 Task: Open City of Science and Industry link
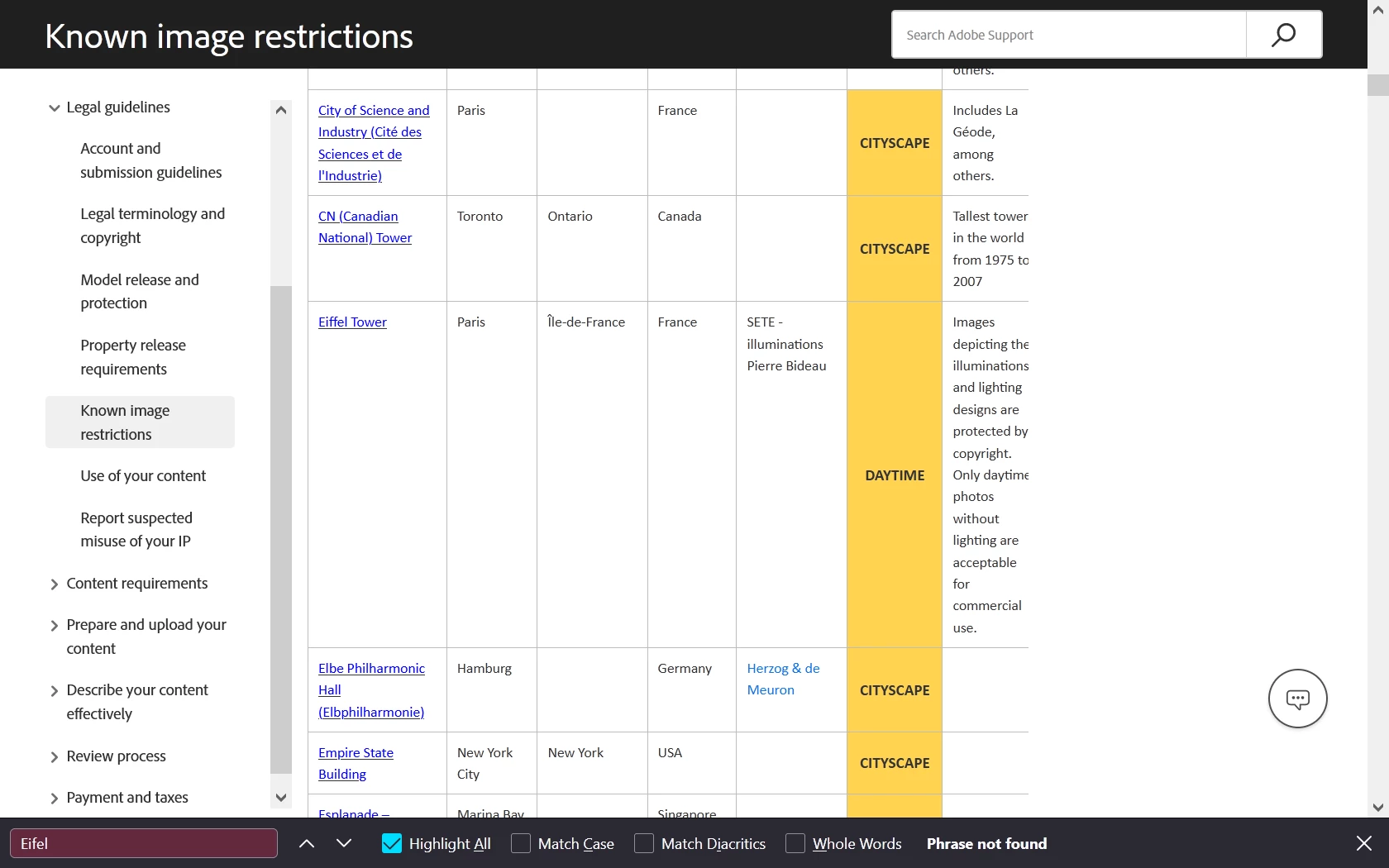[x=374, y=143]
